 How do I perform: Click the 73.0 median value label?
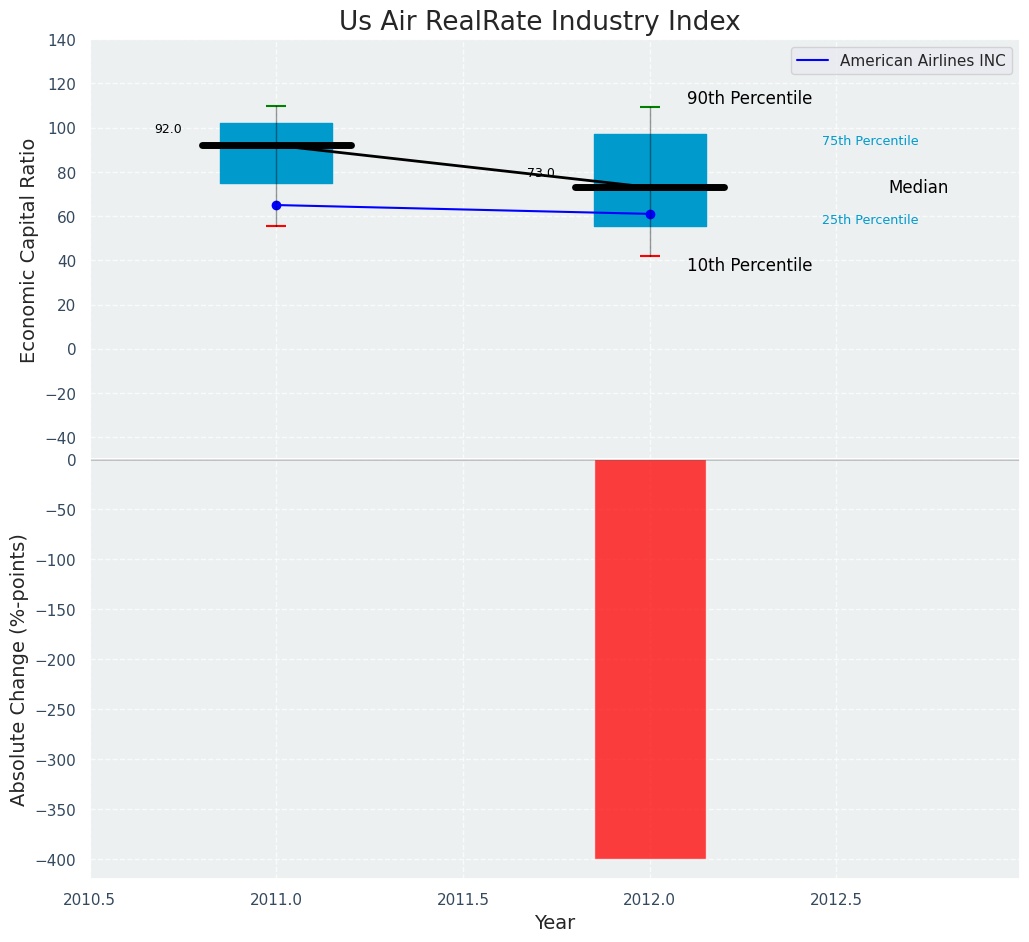(540, 173)
